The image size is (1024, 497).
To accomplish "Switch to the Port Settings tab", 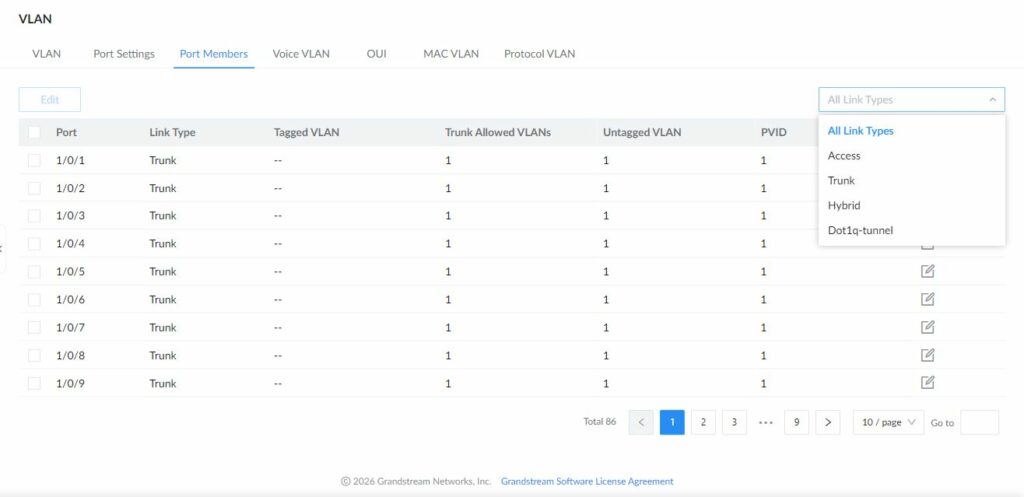I will coord(124,54).
